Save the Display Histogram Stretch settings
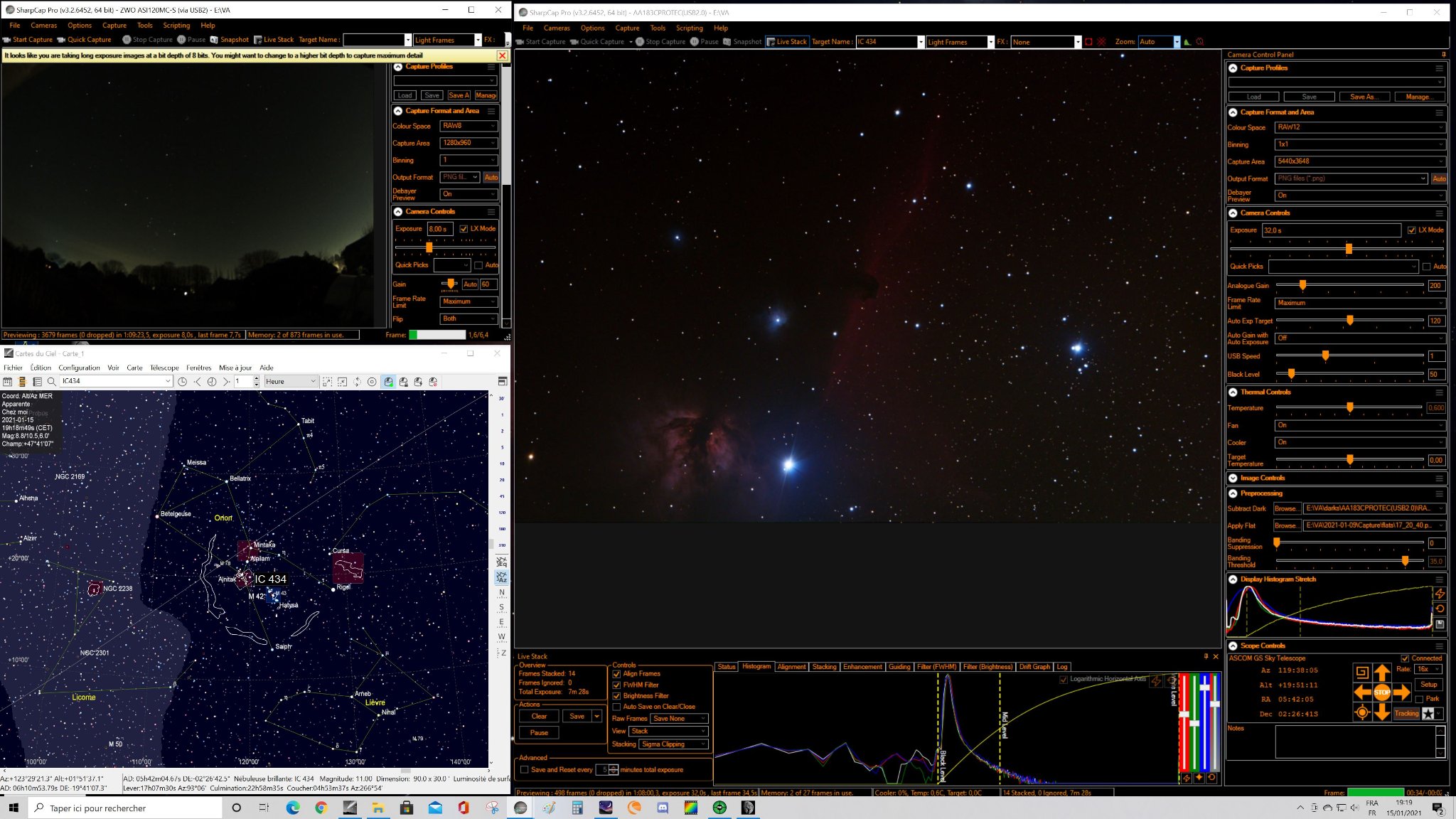Screen dimensions: 1456x819 pos(1440,624)
